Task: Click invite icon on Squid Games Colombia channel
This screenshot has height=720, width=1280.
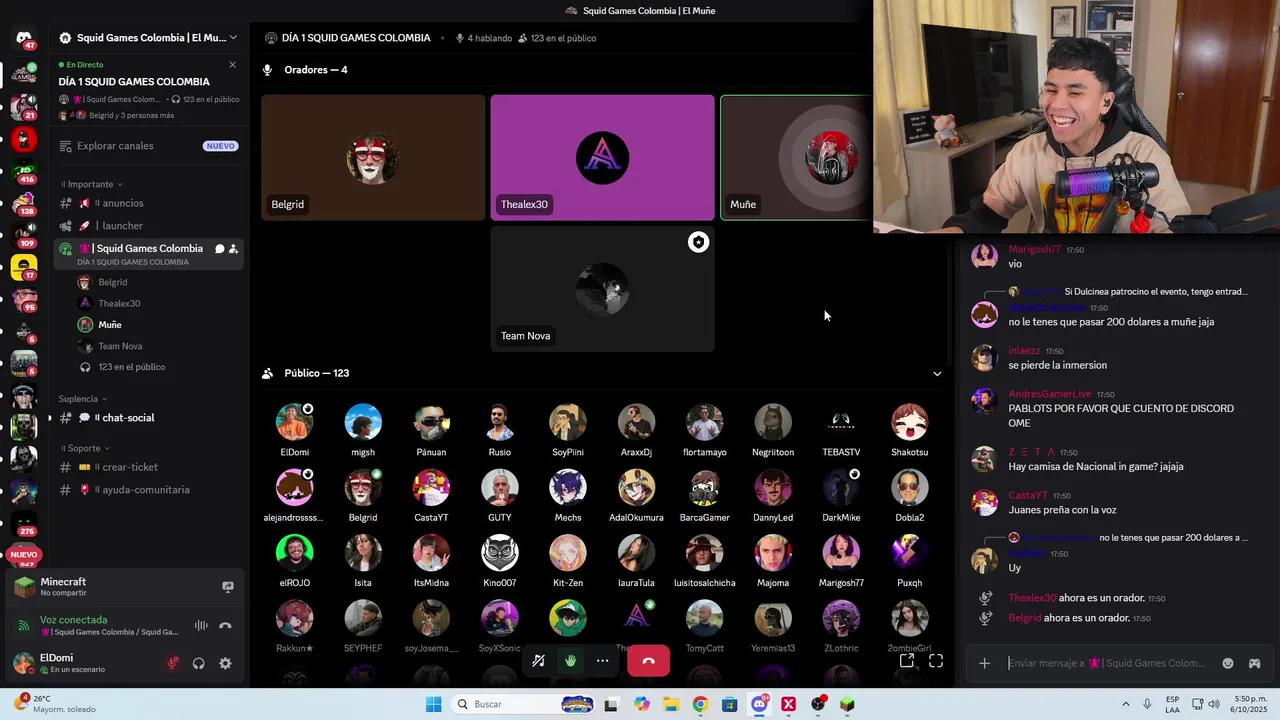Action: coord(233,249)
